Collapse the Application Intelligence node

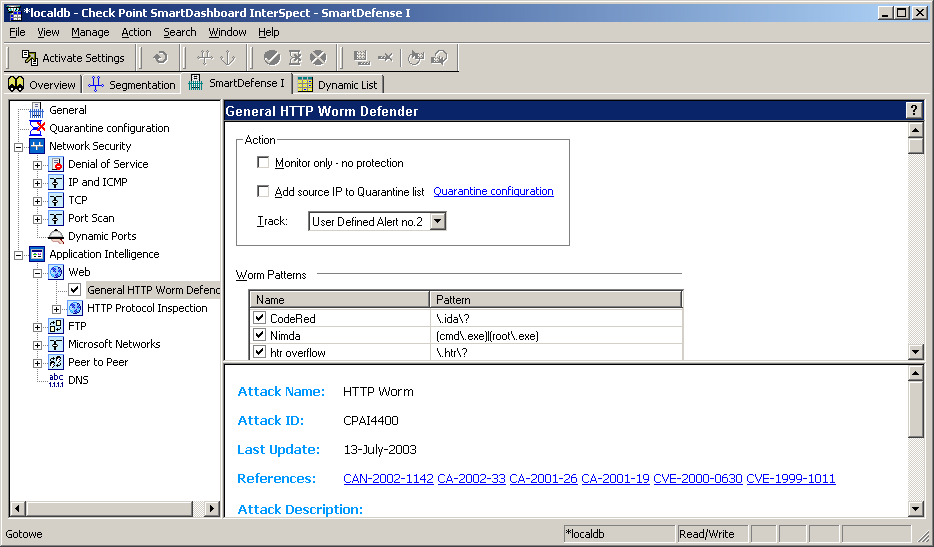[18, 255]
